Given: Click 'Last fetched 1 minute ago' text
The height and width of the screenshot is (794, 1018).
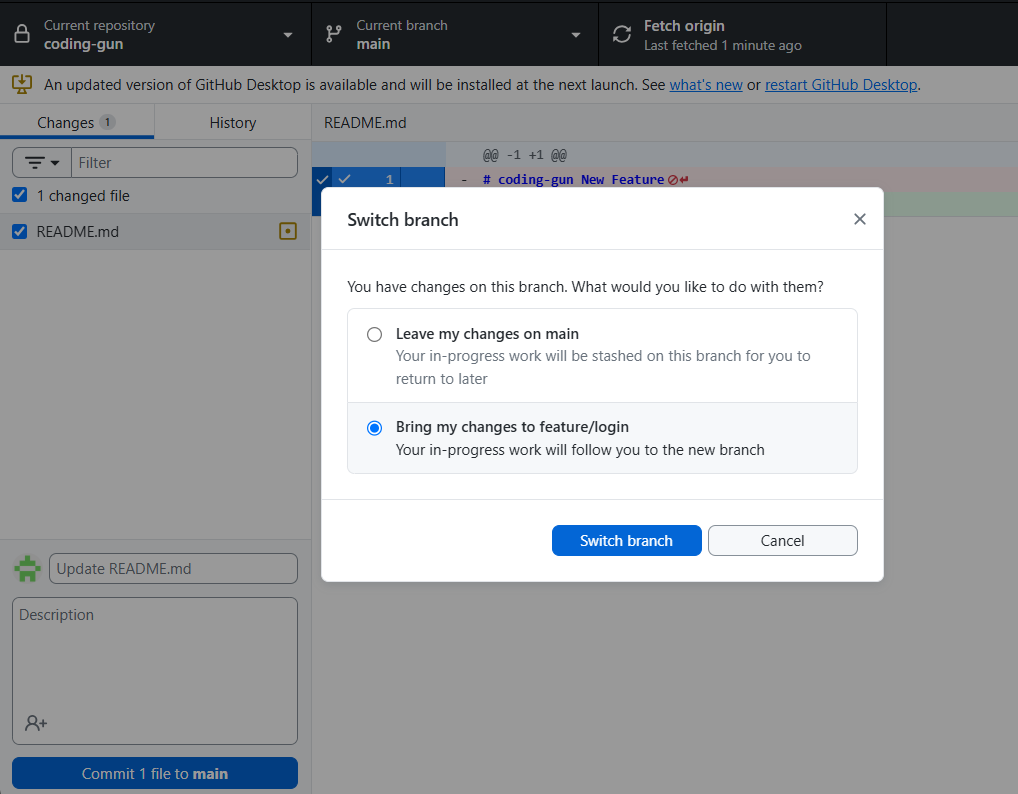Looking at the screenshot, I should tap(723, 45).
